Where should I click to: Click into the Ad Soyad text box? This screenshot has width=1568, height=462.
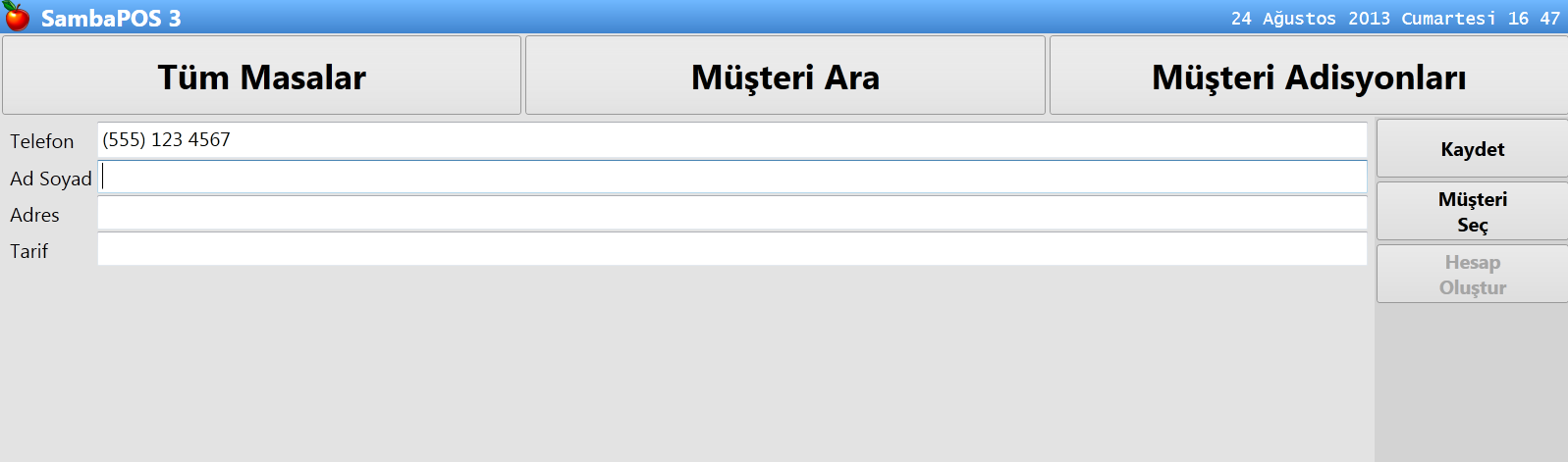[731, 177]
